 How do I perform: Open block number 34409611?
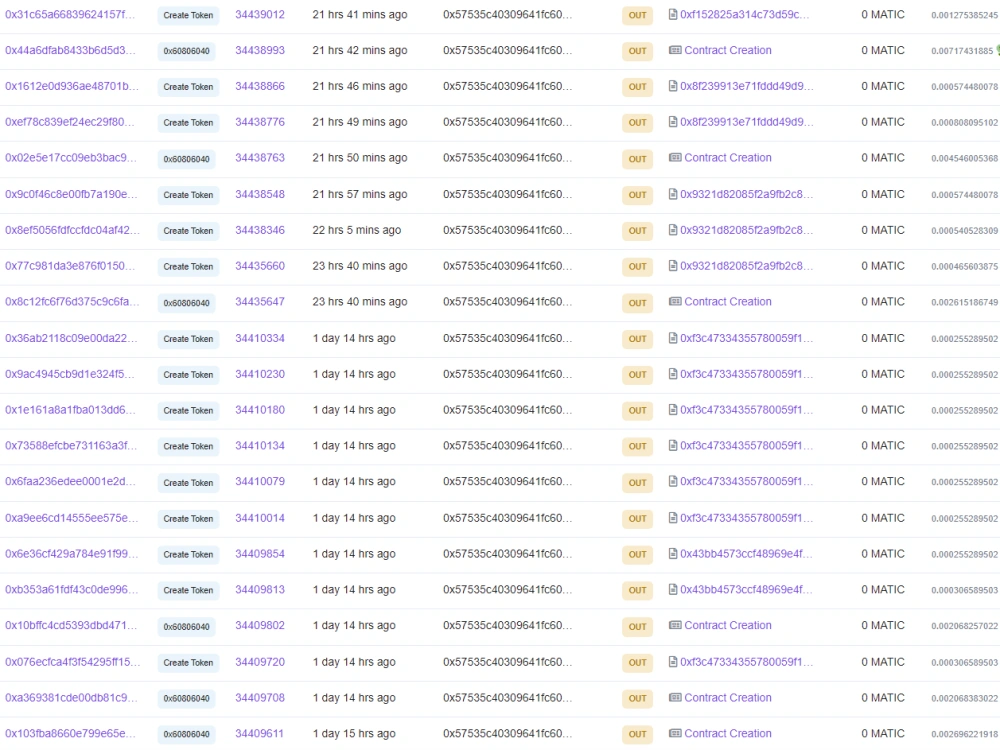(x=259, y=733)
